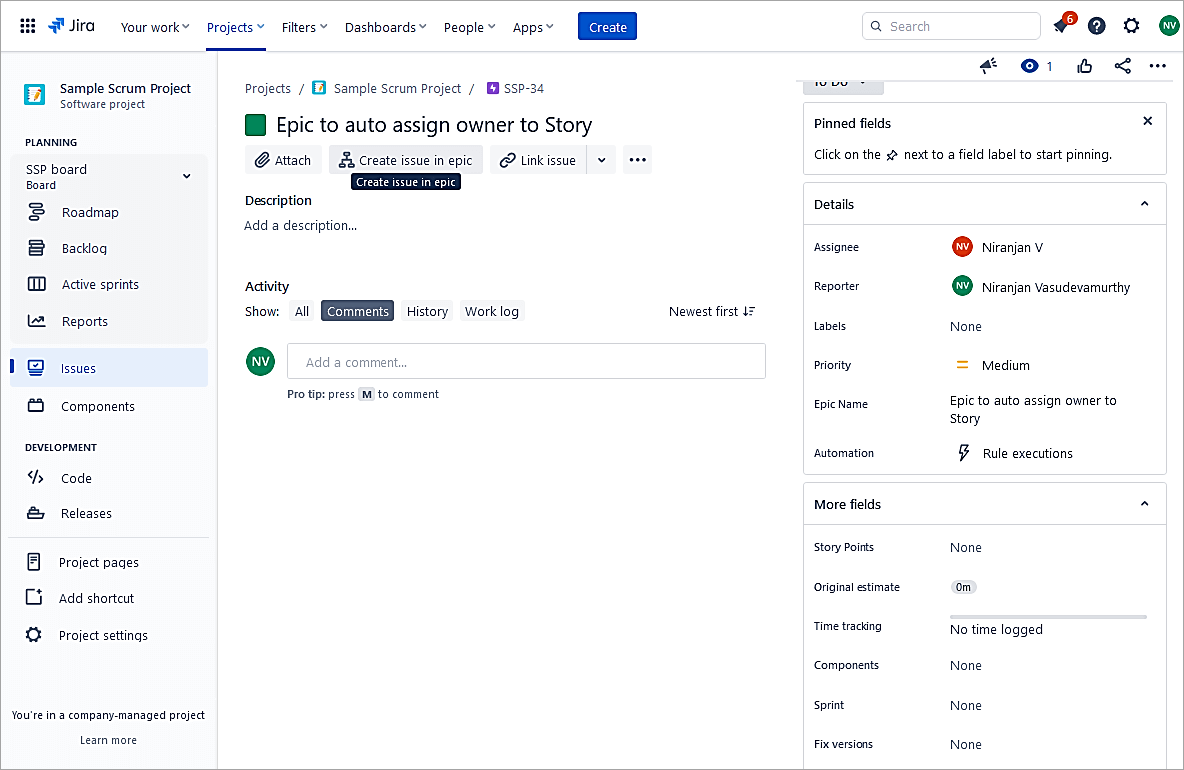Open the app switcher grid icon
Image resolution: width=1184 pixels, height=770 pixels.
28,26
